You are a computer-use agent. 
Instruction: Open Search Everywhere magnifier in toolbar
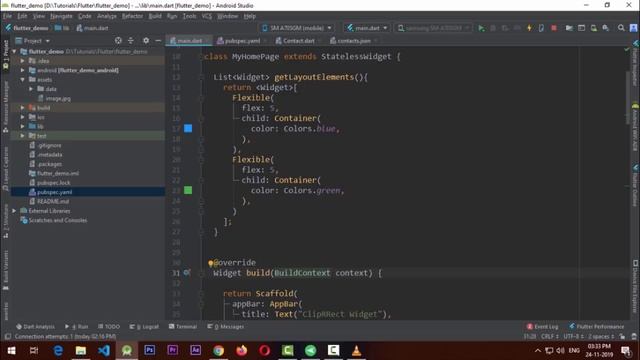(621, 28)
